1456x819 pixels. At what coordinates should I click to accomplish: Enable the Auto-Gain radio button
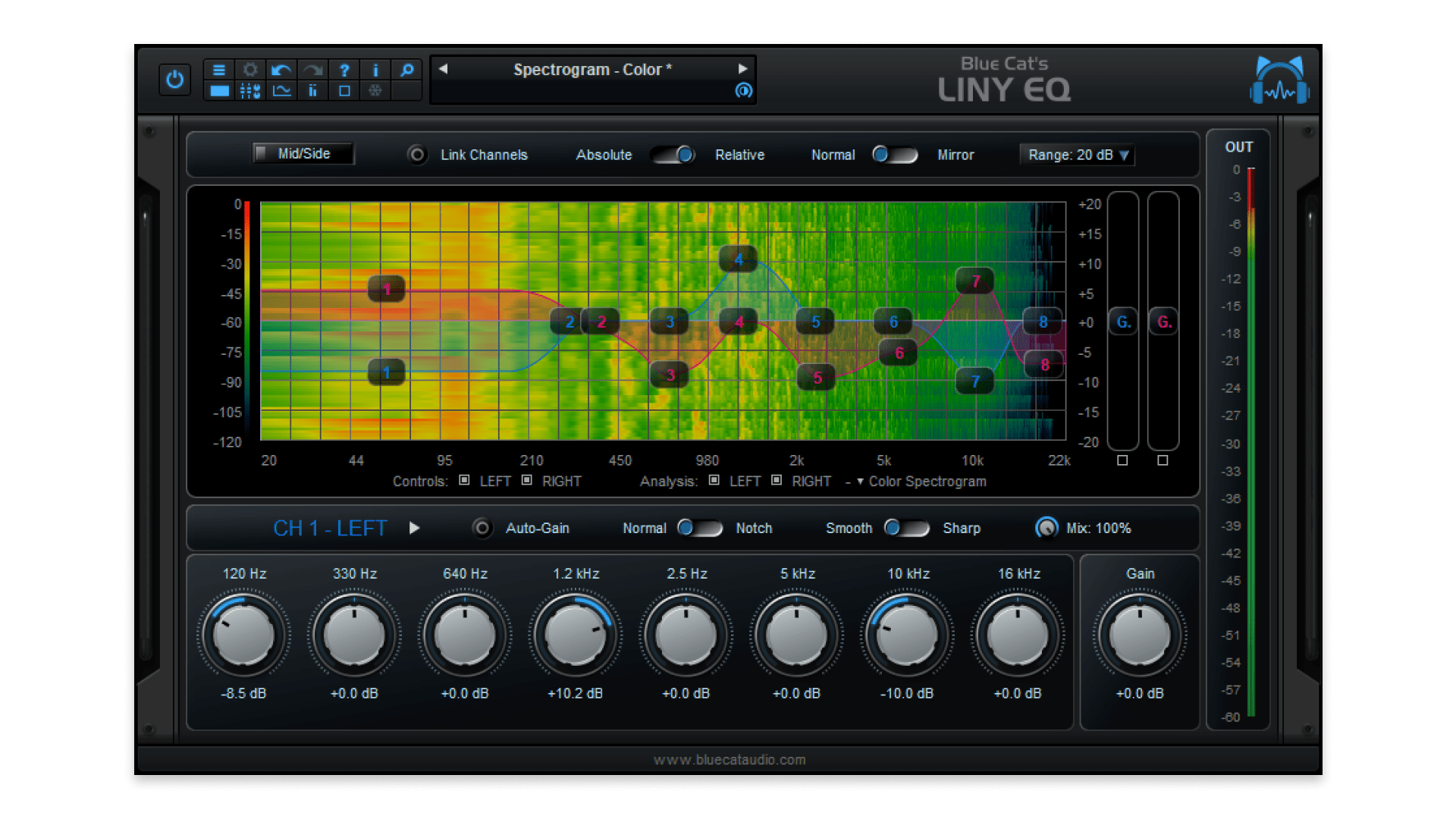[x=482, y=528]
